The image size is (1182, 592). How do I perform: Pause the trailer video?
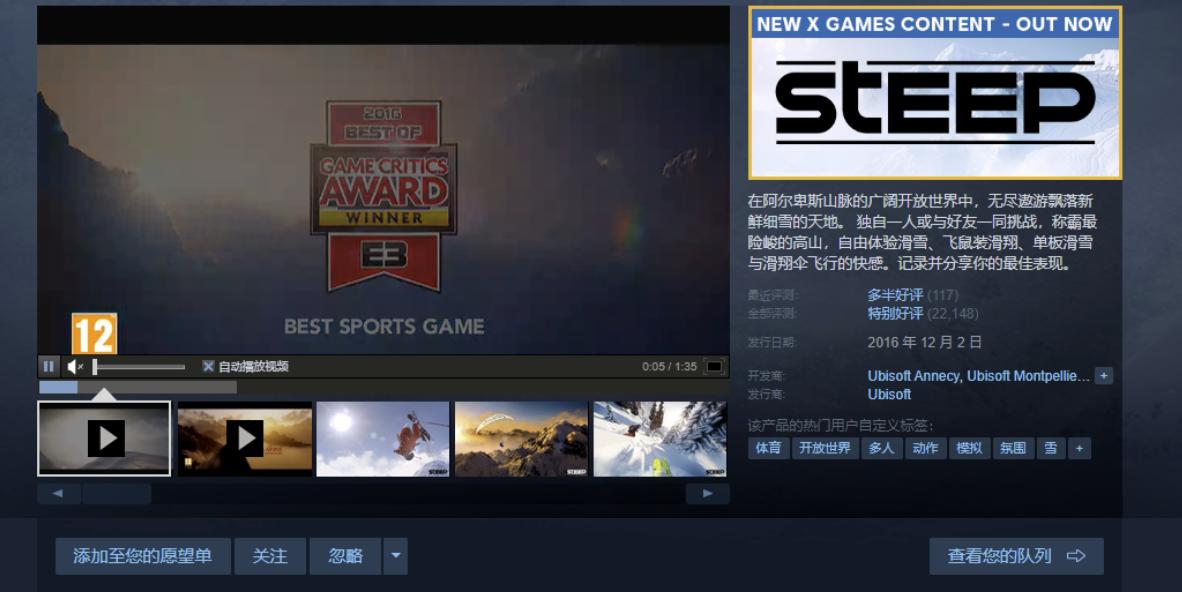click(x=49, y=367)
